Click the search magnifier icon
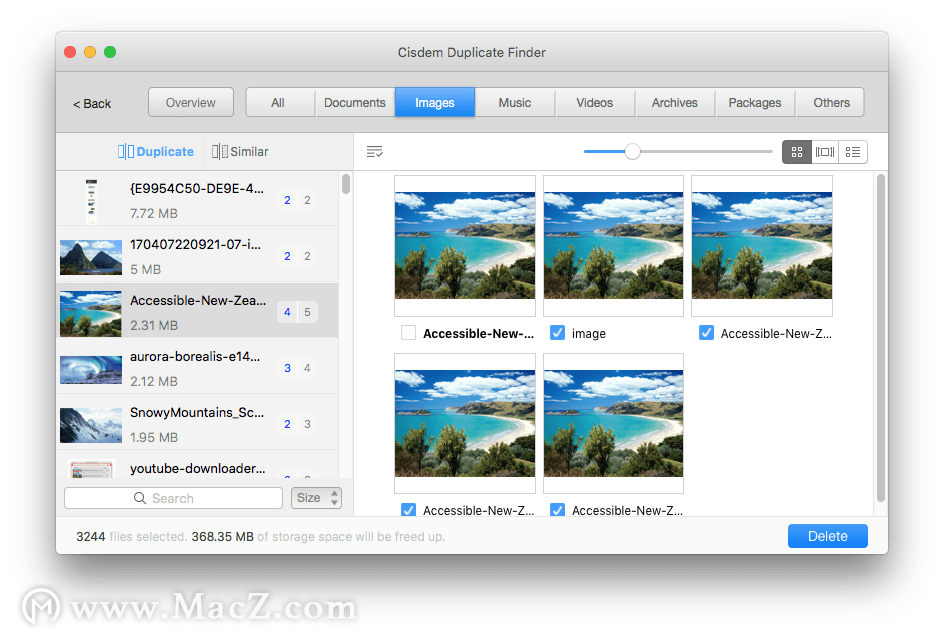944x634 pixels. point(140,498)
